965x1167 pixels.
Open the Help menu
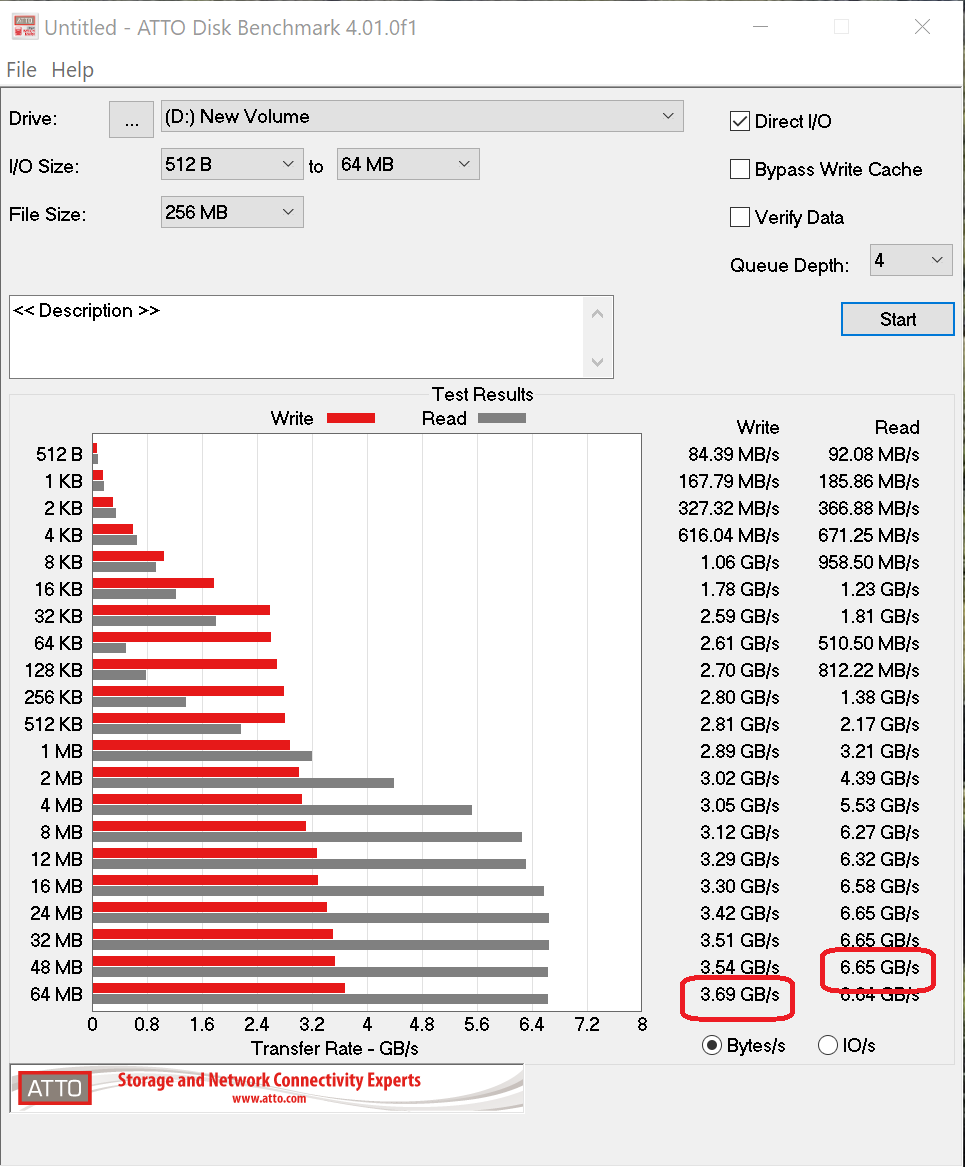point(72,70)
